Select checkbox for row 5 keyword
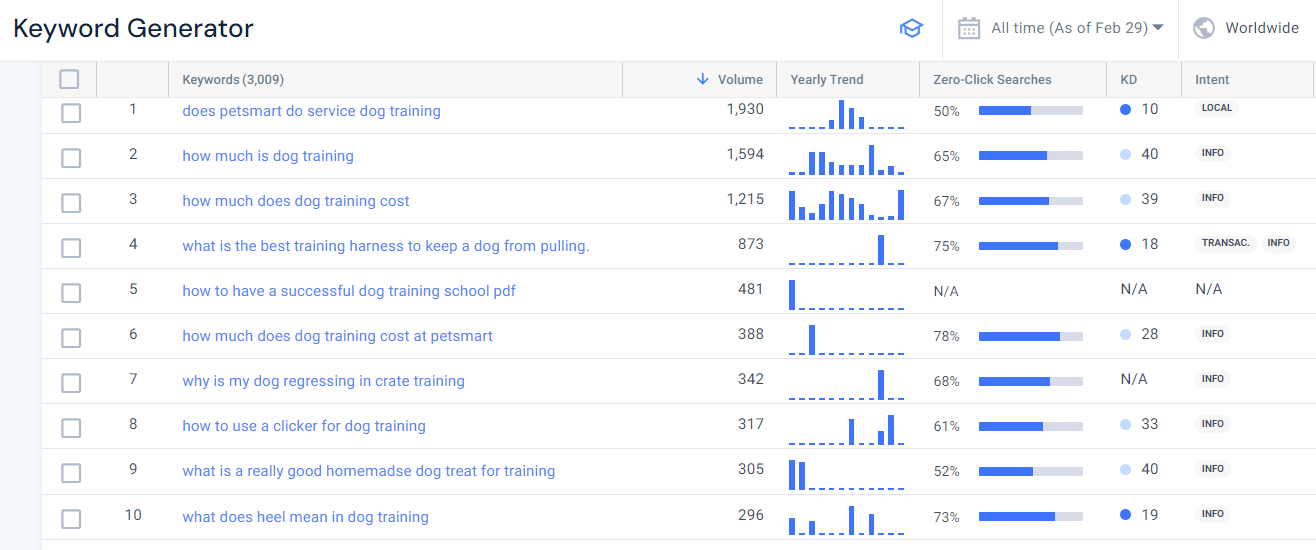1316x550 pixels. click(71, 293)
